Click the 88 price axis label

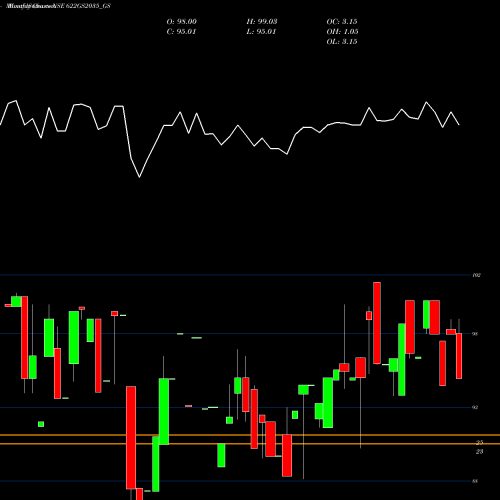(x=476, y=481)
